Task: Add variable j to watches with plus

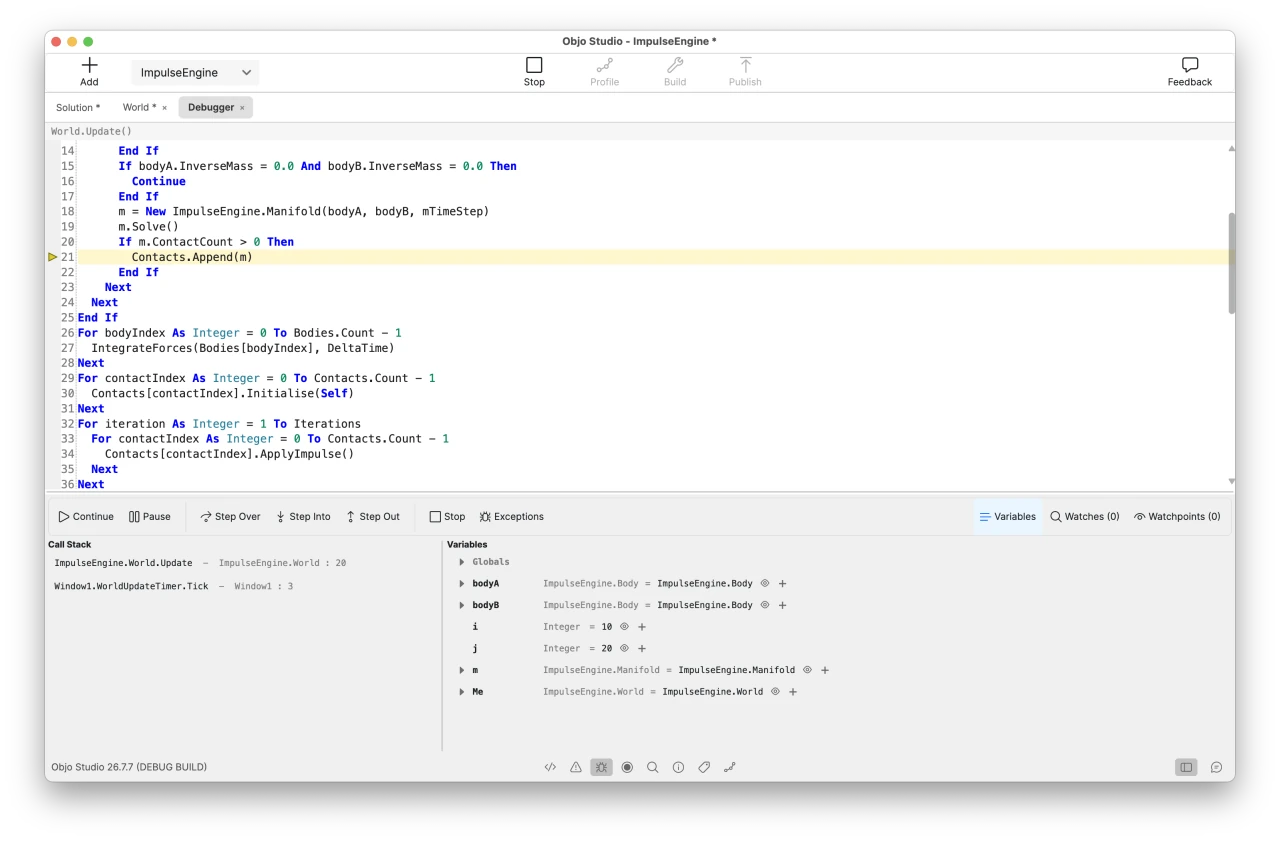Action: (642, 649)
